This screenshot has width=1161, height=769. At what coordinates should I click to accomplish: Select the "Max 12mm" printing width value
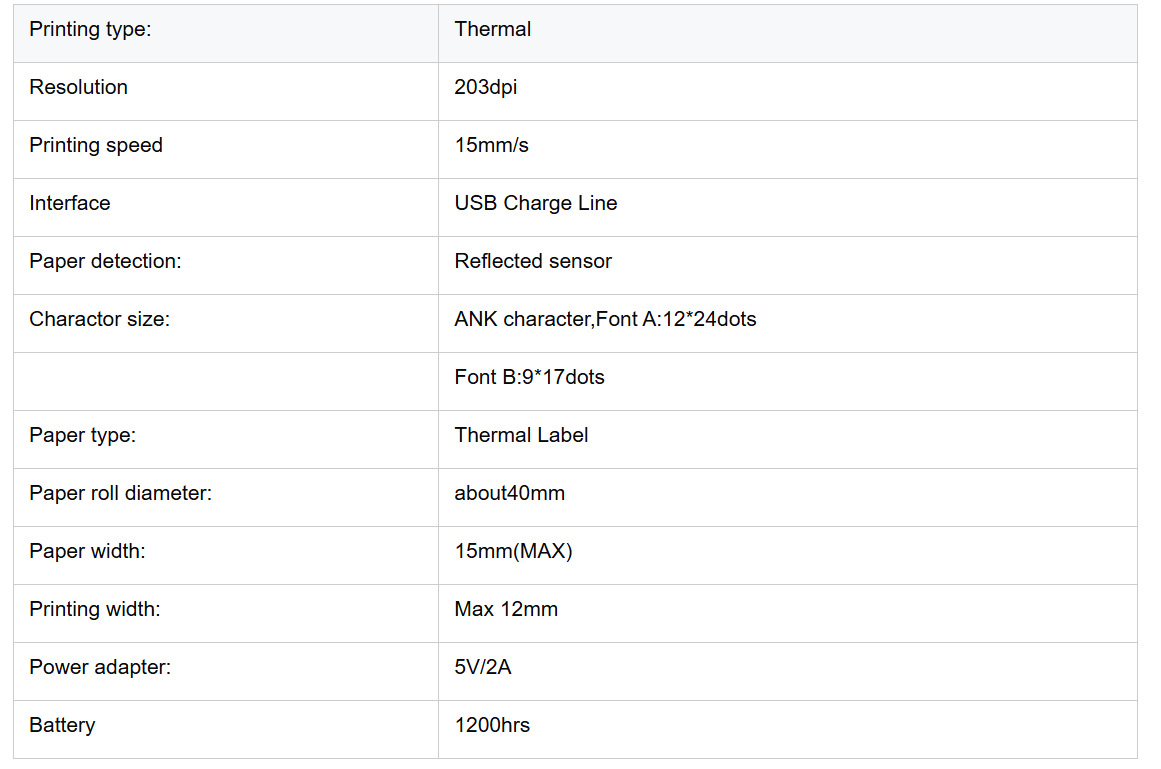506,609
